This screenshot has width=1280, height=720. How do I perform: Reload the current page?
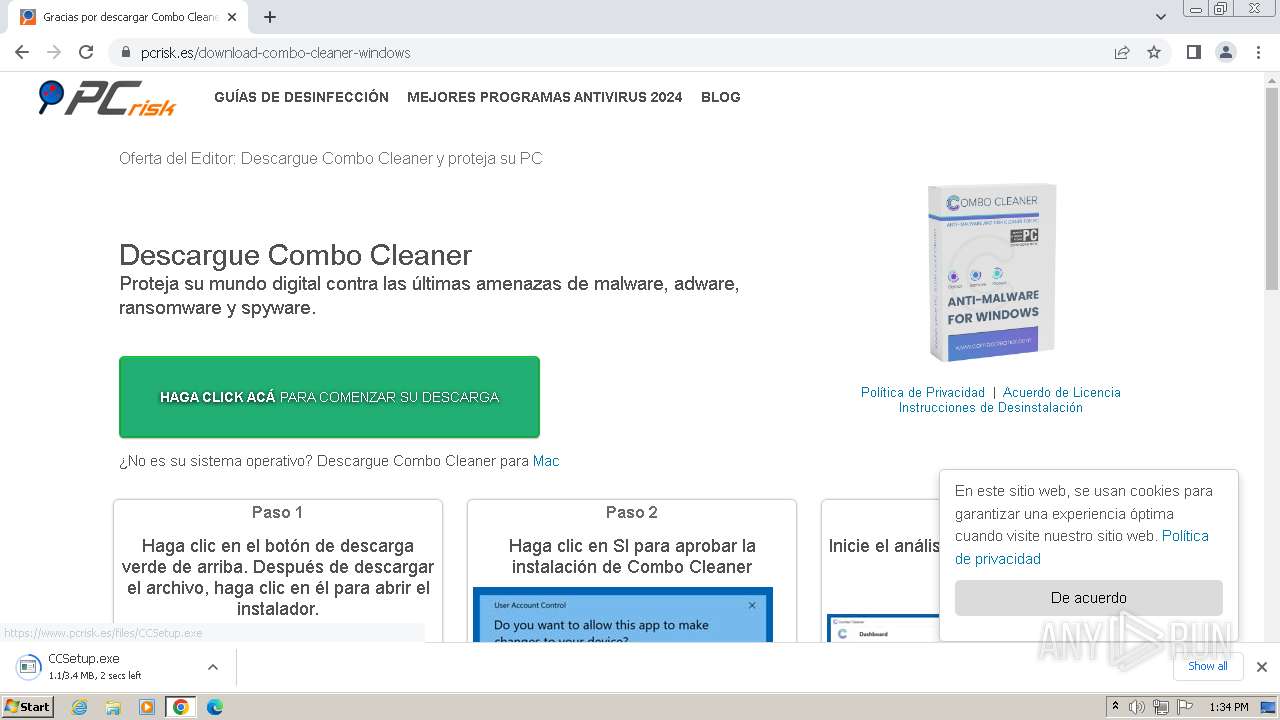(x=86, y=53)
